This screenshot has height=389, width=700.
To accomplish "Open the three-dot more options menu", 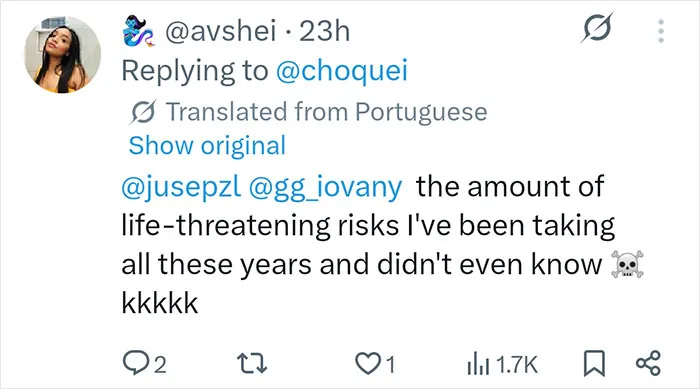I will pyautogui.click(x=661, y=31).
